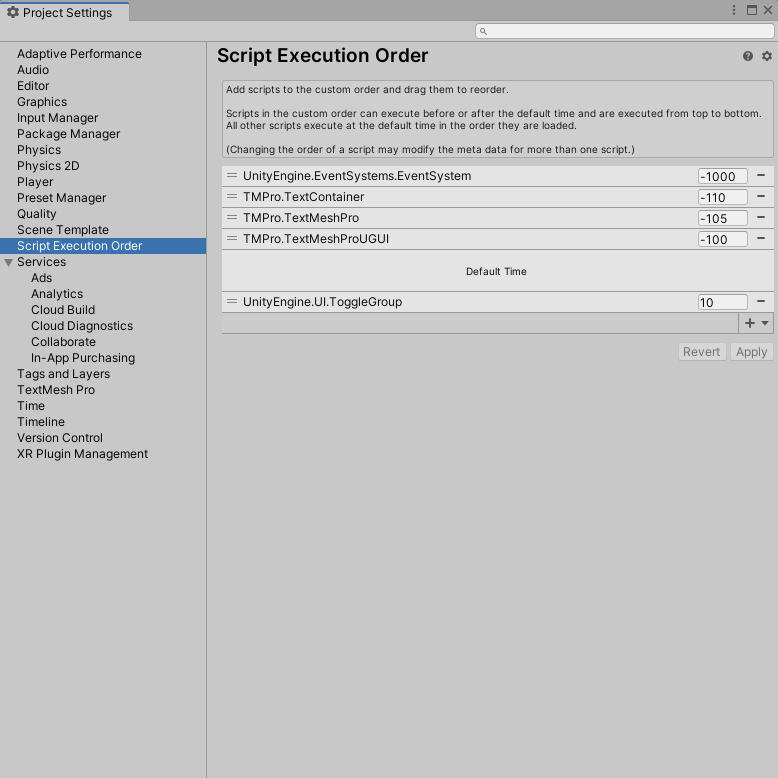Click the plus button to add a script
This screenshot has width=778, height=778.
[x=755, y=323]
